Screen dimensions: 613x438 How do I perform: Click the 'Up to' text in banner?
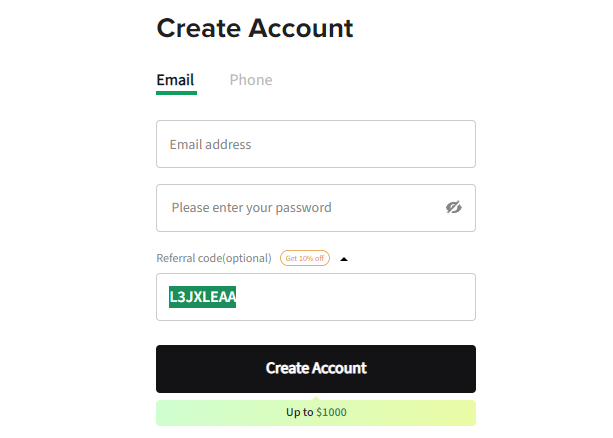click(299, 412)
